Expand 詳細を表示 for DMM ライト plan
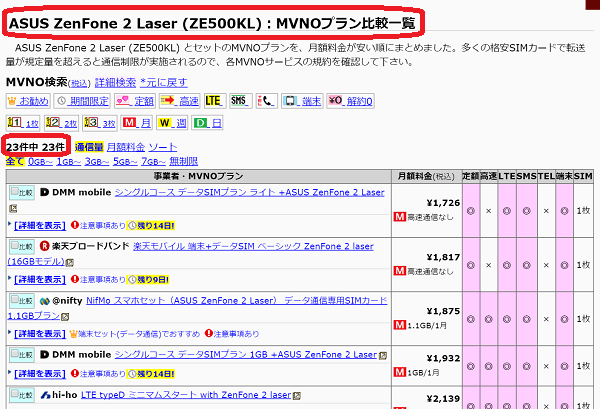The height and width of the screenshot is (409, 600). [x=40, y=225]
